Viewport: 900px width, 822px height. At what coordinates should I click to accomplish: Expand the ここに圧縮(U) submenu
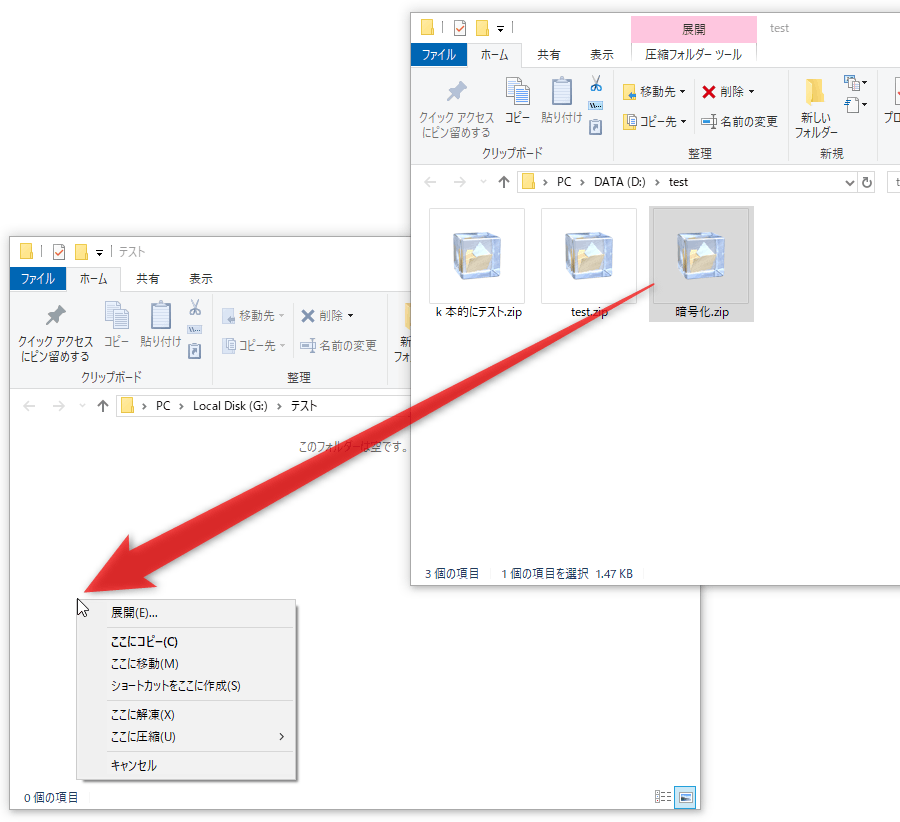pyautogui.click(x=186, y=736)
